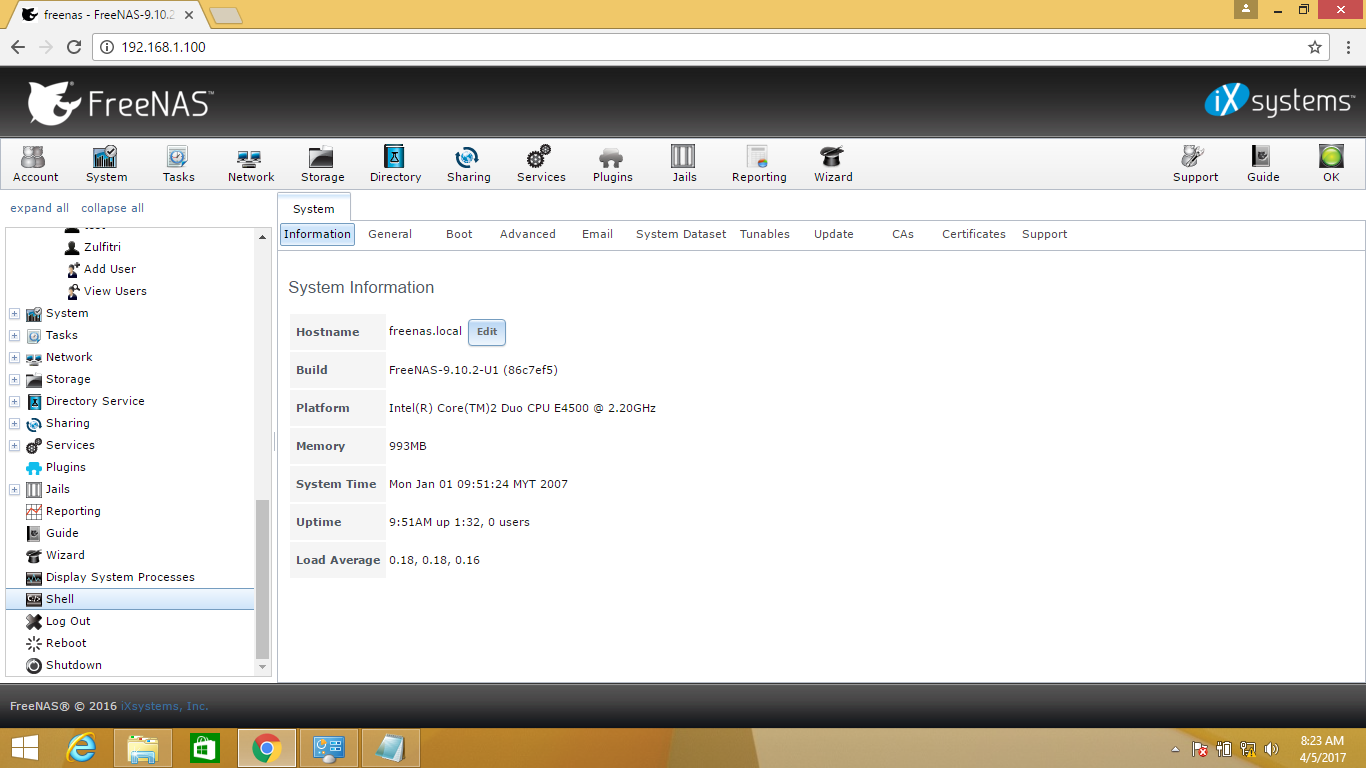Screen dimensions: 1366x768
Task: Bookmark this page with the star
Action: (1315, 47)
